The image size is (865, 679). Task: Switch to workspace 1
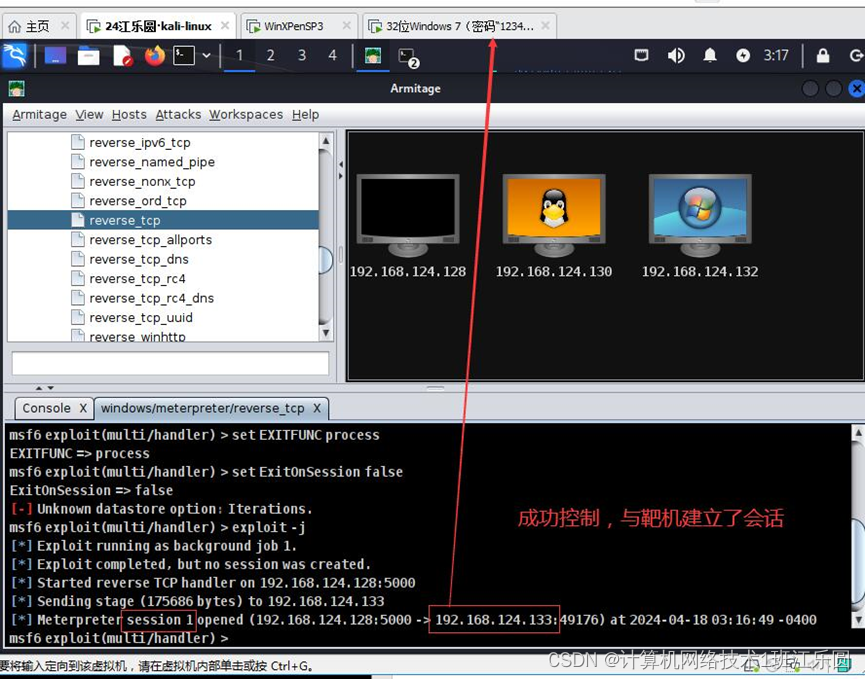tap(239, 55)
